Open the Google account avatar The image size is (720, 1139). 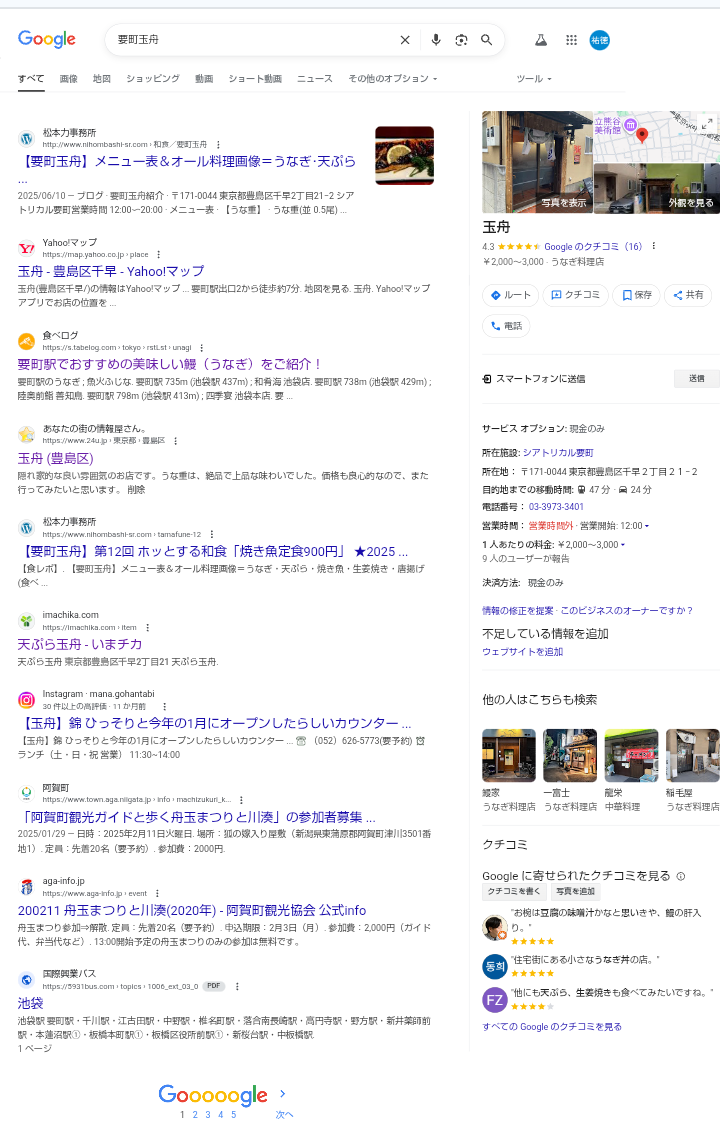pyautogui.click(x=599, y=40)
